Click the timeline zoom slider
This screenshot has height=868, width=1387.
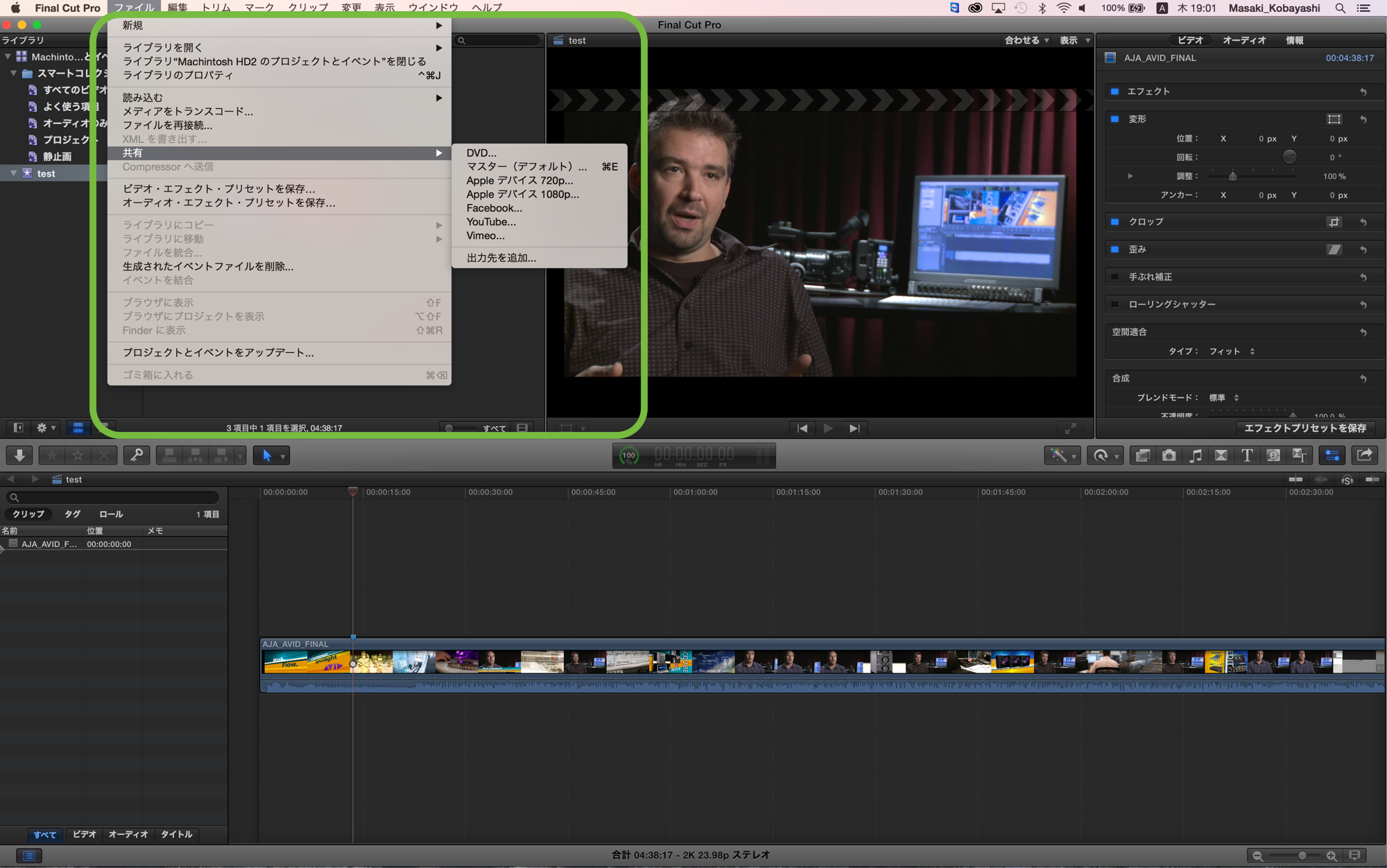pyautogui.click(x=1294, y=856)
